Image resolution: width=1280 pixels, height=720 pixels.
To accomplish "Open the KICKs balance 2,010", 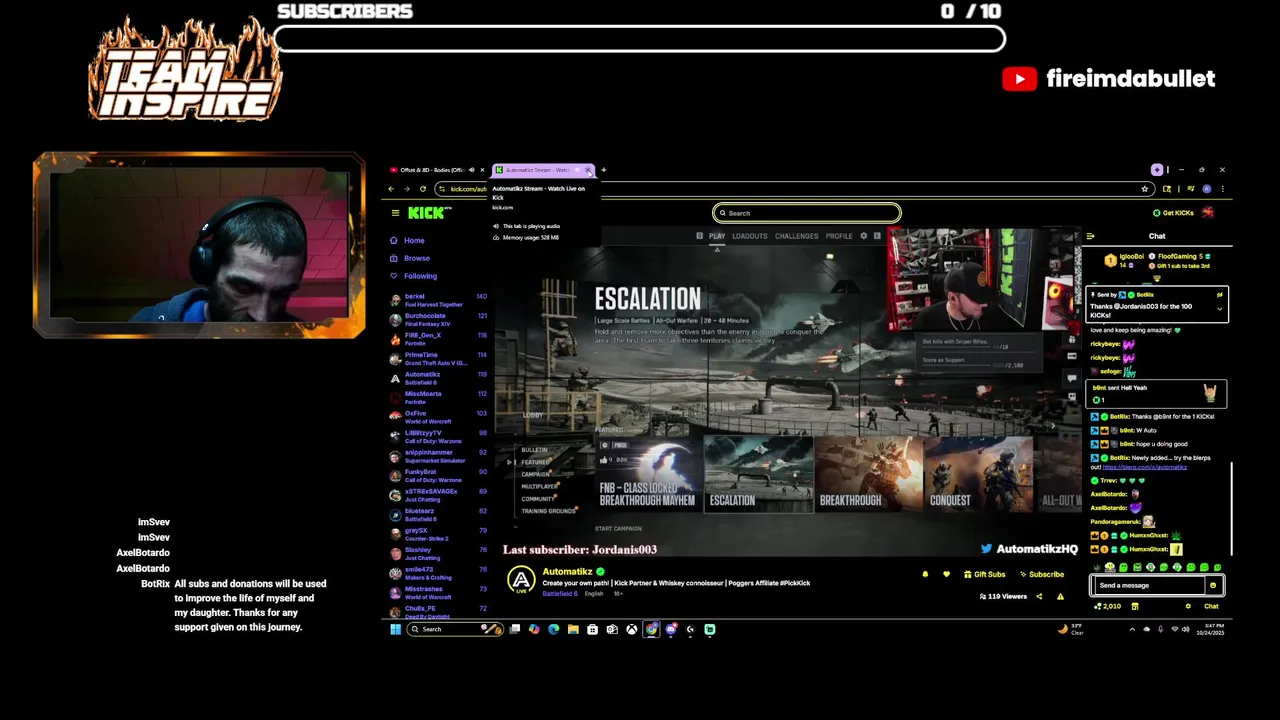I will 1108,606.
